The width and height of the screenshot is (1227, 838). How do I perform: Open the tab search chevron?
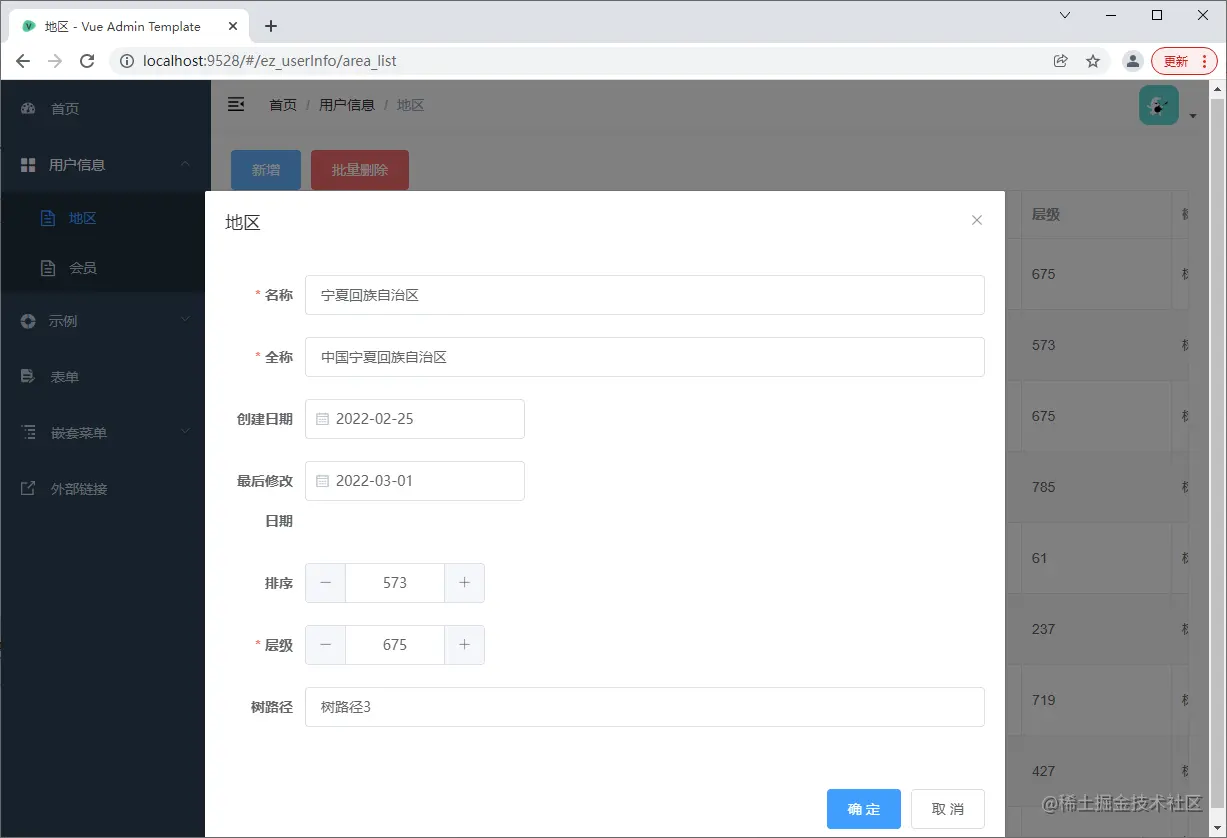coord(1065,15)
